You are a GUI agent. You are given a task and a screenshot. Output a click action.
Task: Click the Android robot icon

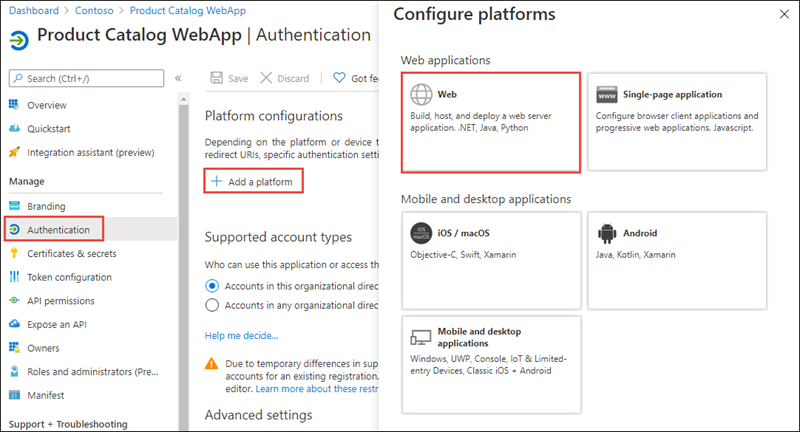point(607,233)
